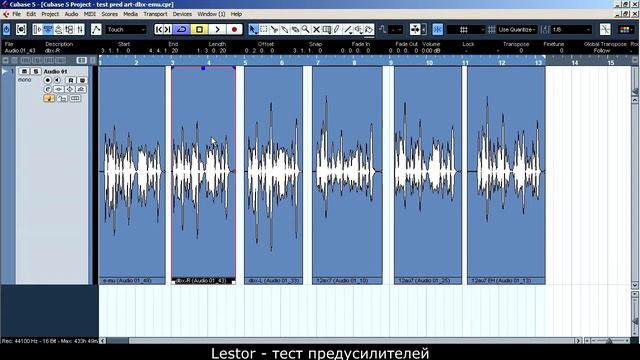Click the horizontal scrollbar right arrow
The image size is (640, 360).
578,340
